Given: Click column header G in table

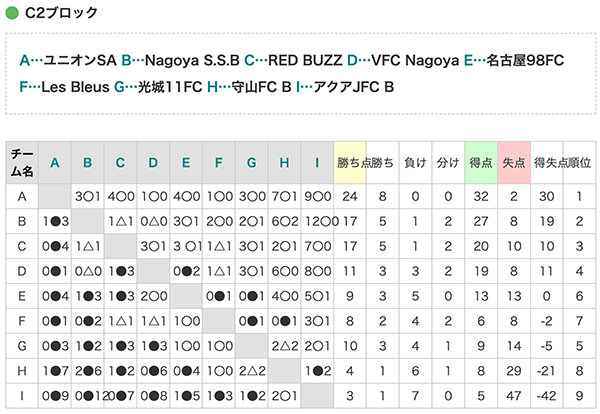Looking at the screenshot, I should tap(251, 163).
